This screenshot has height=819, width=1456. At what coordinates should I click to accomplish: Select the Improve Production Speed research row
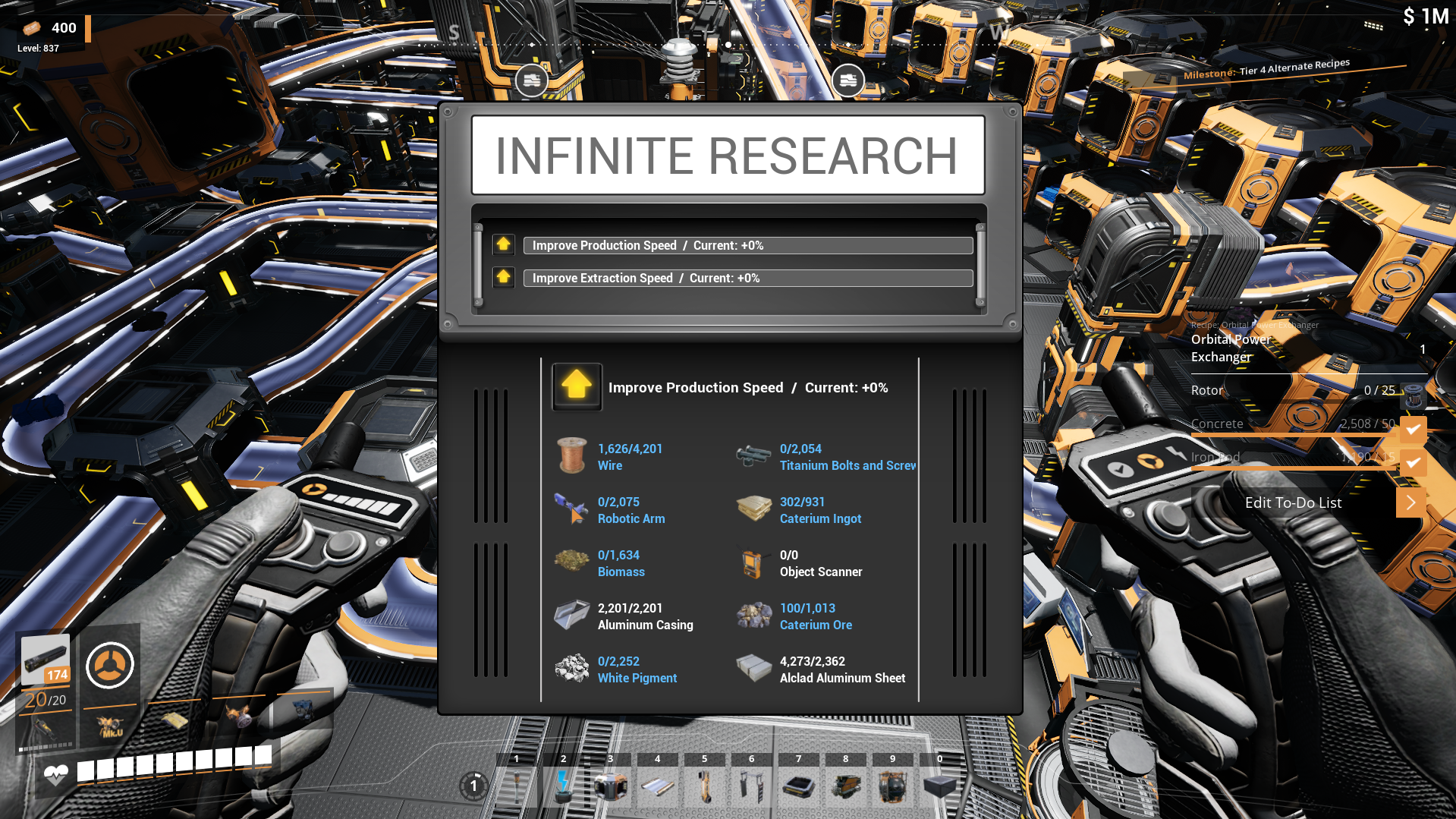(748, 245)
